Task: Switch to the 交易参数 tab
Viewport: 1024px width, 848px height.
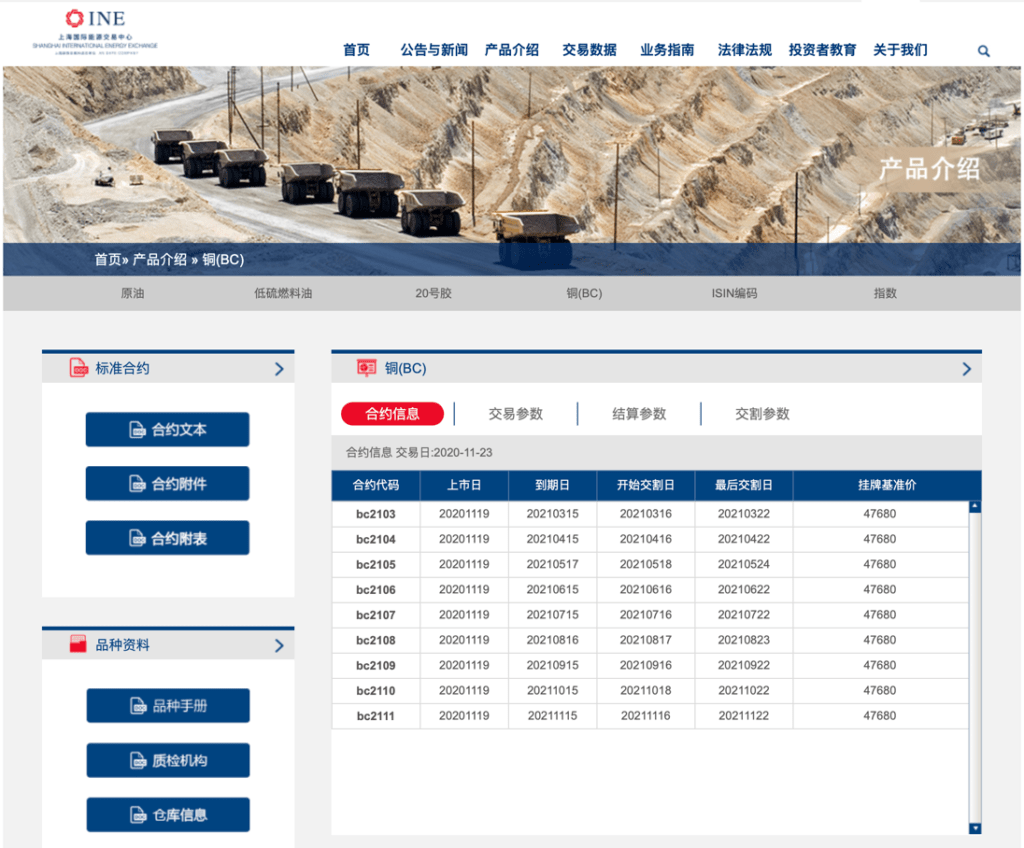Action: [x=515, y=414]
